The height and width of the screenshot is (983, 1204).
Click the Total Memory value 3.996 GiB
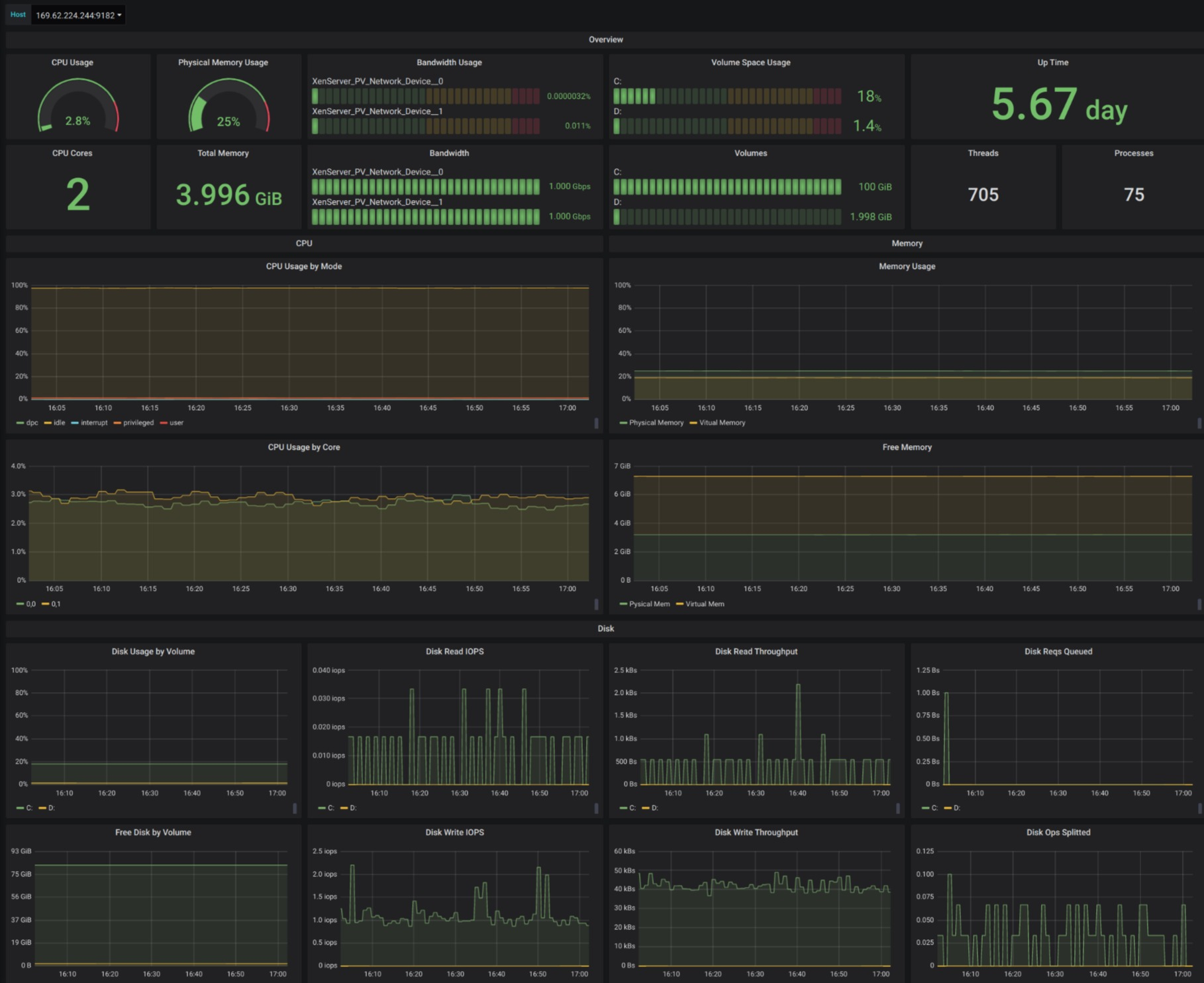click(x=228, y=195)
